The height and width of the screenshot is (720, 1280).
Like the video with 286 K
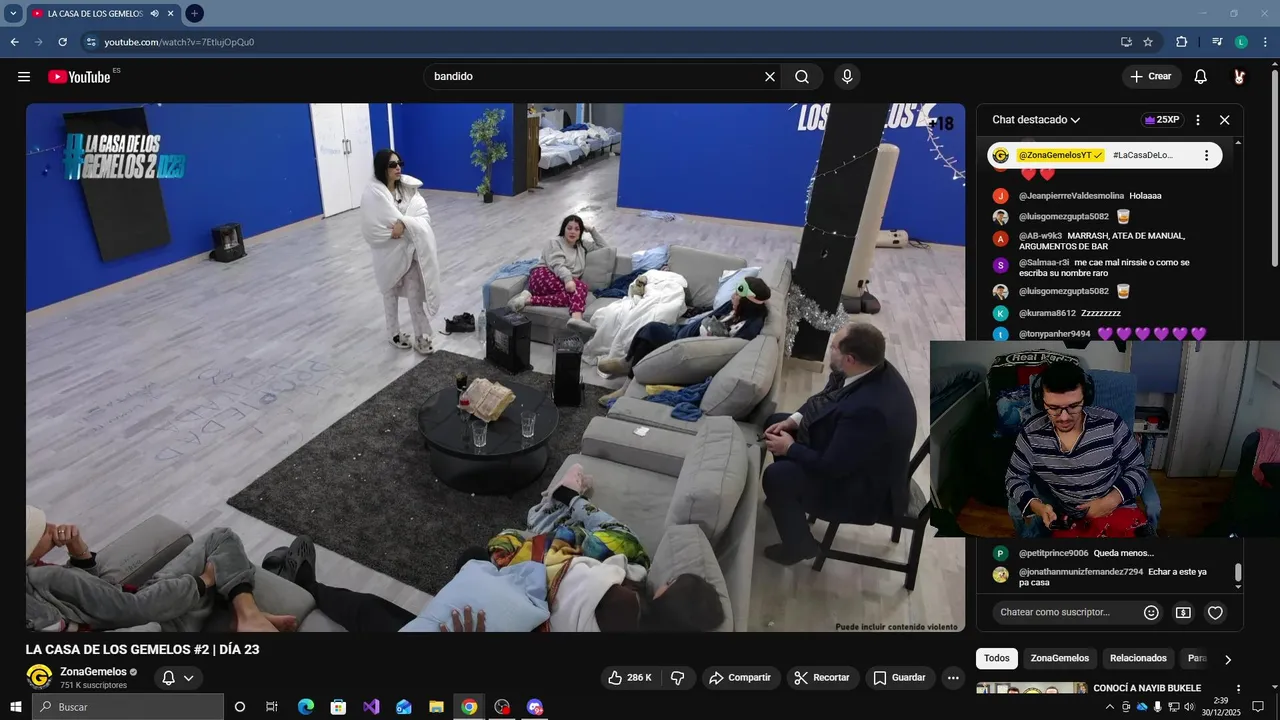[x=630, y=677]
